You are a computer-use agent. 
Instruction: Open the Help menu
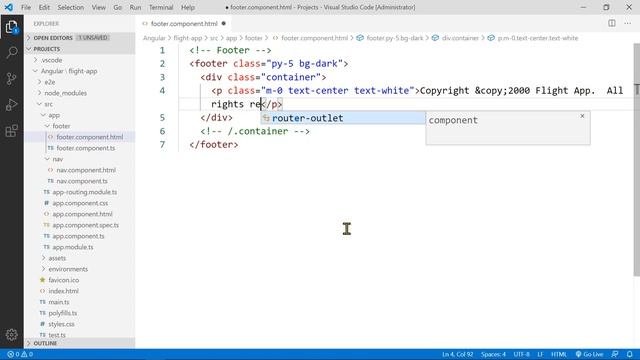(x=188, y=7)
